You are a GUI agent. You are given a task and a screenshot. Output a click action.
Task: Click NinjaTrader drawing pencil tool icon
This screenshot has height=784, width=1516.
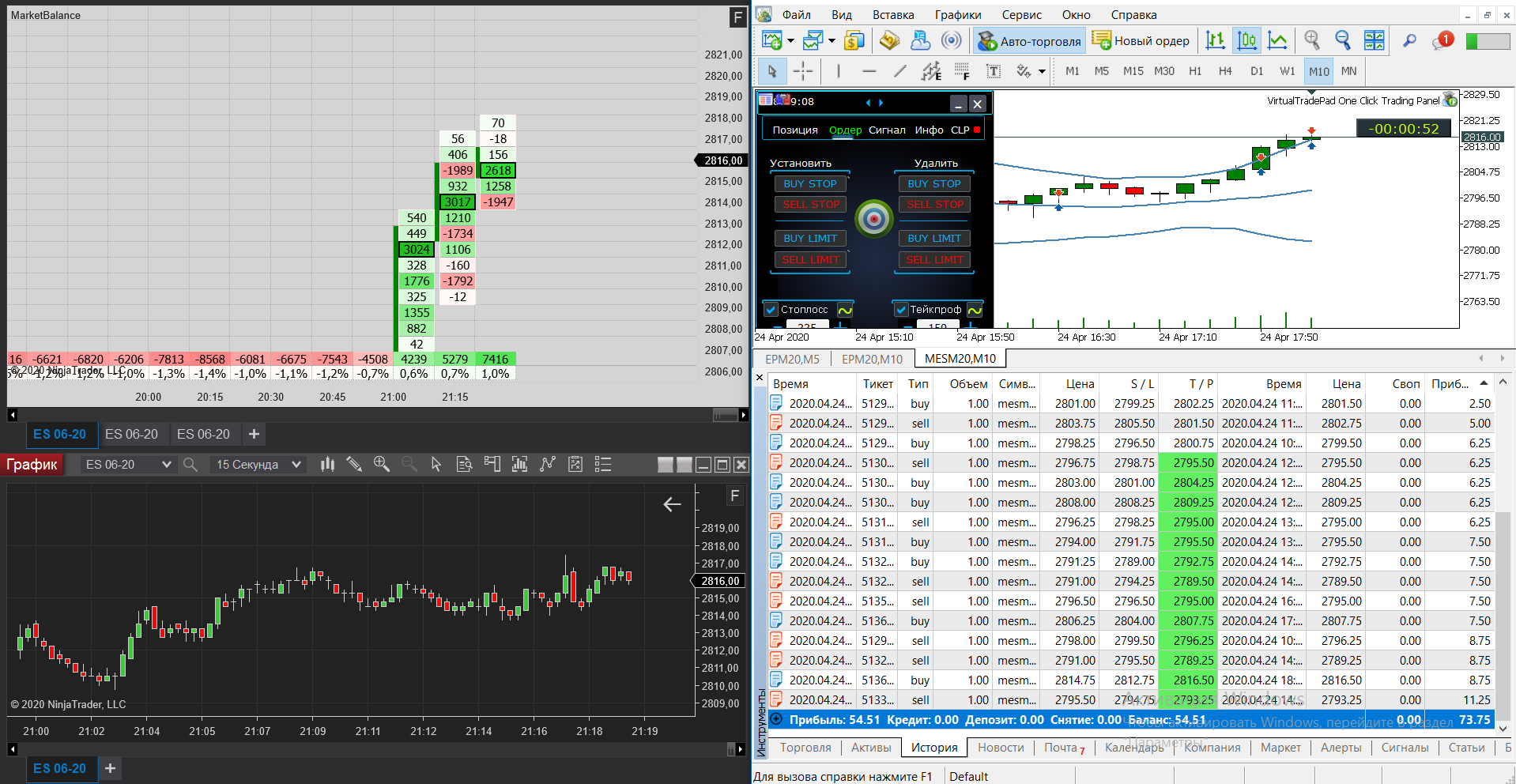click(x=354, y=465)
